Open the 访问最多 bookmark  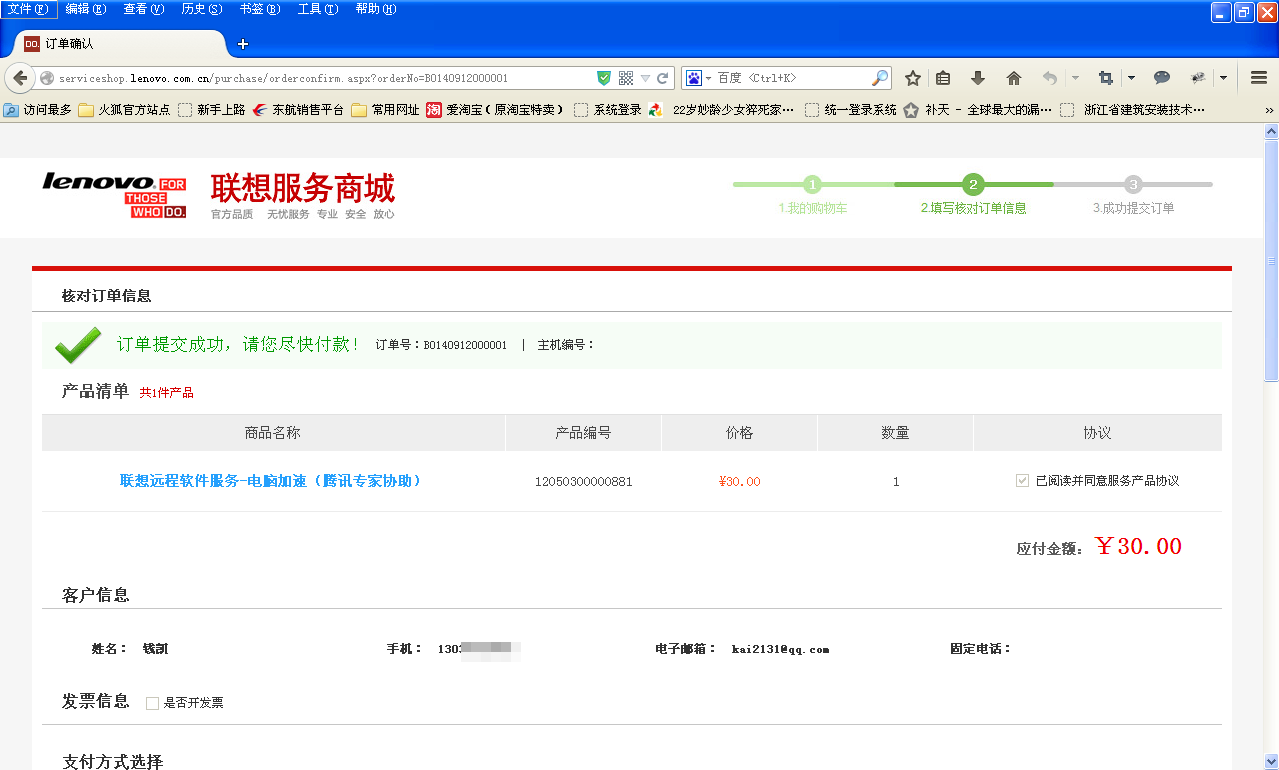click(38, 110)
